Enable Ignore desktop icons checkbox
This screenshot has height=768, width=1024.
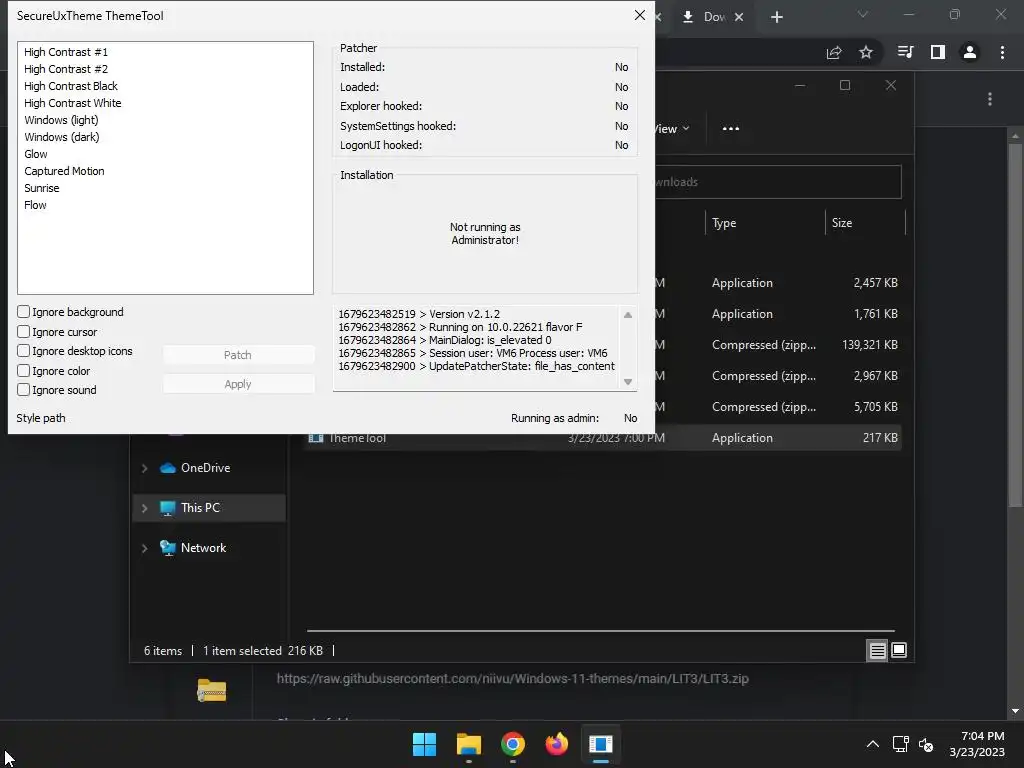pyautogui.click(x=24, y=351)
